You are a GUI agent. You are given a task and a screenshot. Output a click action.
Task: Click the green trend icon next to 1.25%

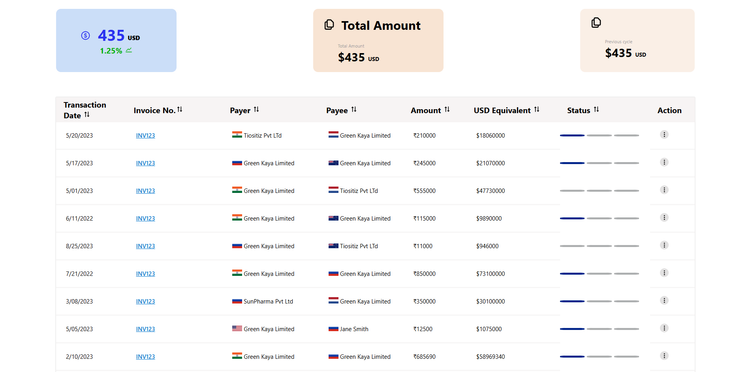point(129,50)
